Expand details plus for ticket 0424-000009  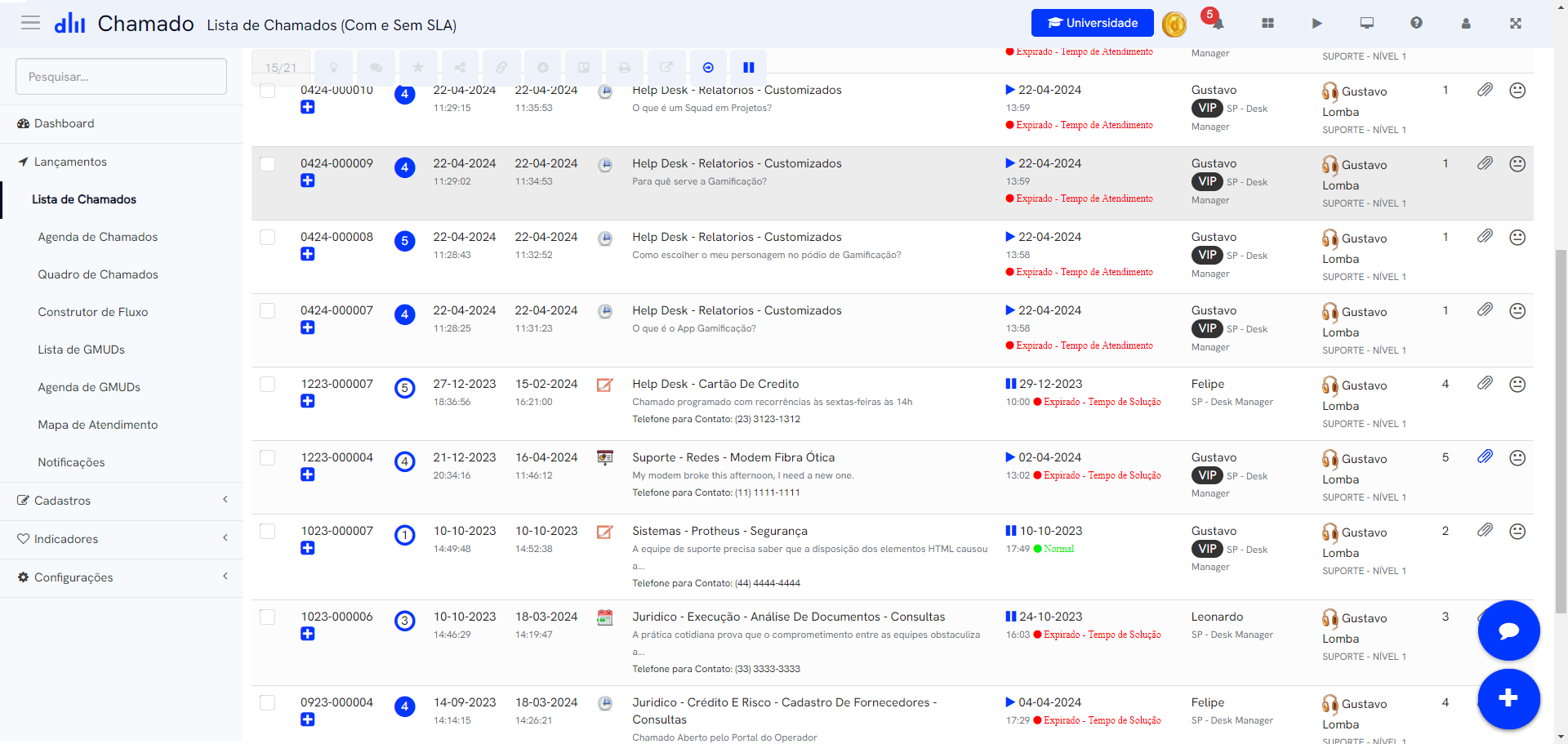tap(308, 180)
